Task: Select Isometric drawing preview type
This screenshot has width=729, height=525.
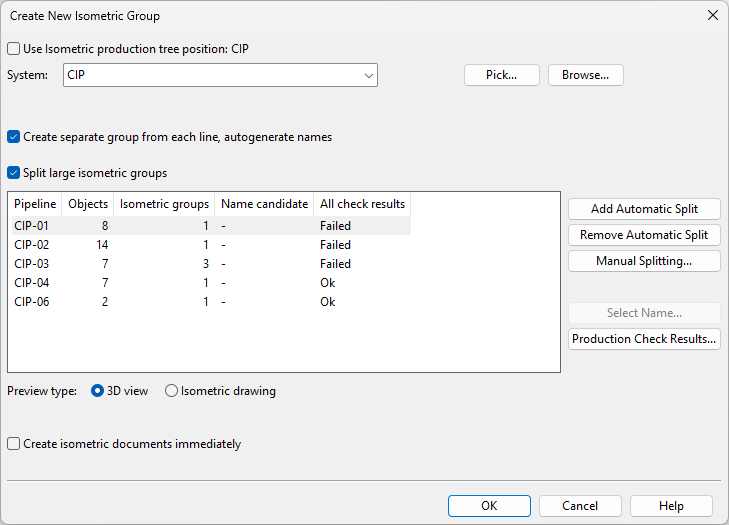Action: (172, 391)
